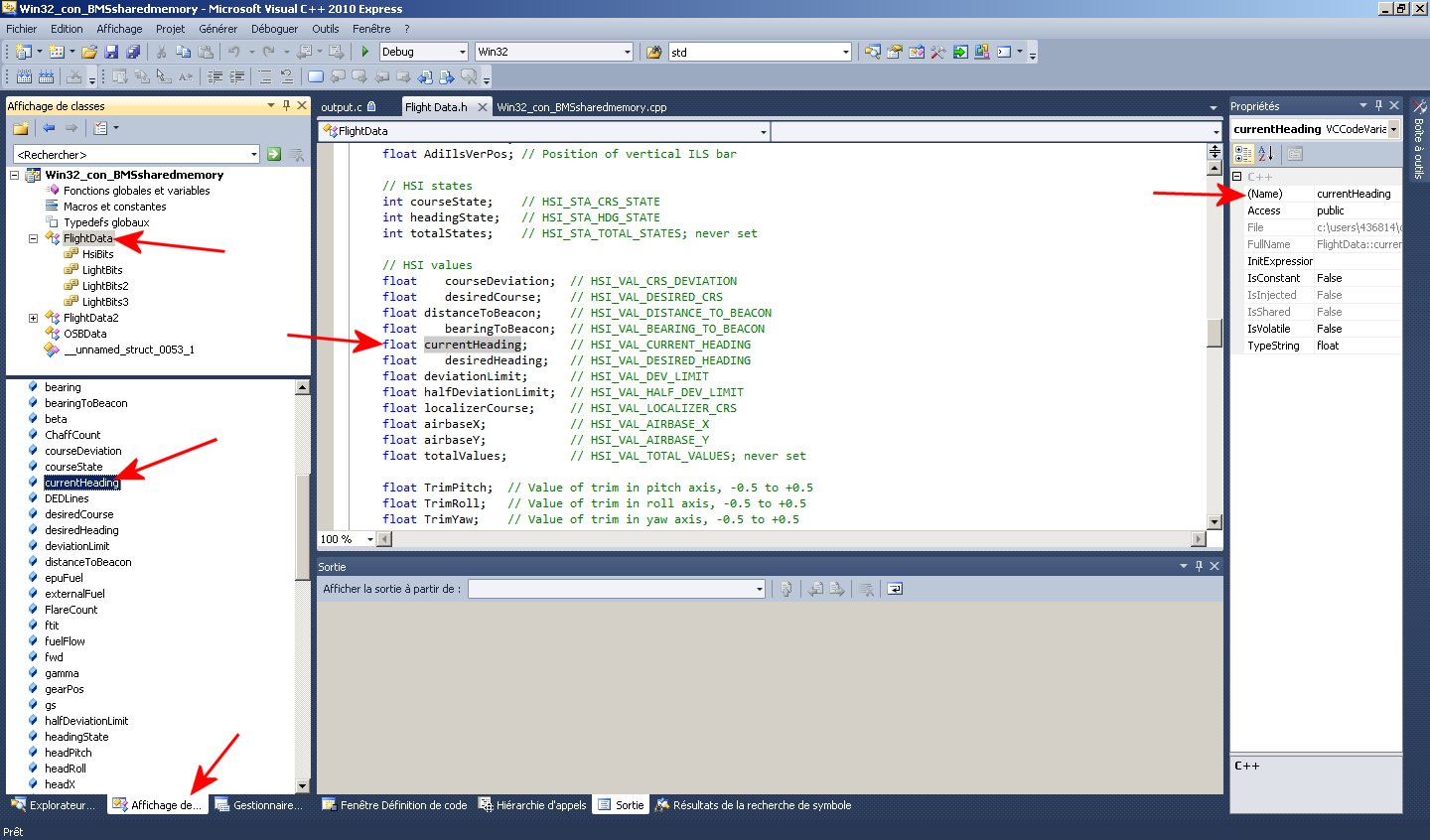1430x840 pixels.
Task: Switch to the Gestionnaire bottom tab
Action: [259, 805]
